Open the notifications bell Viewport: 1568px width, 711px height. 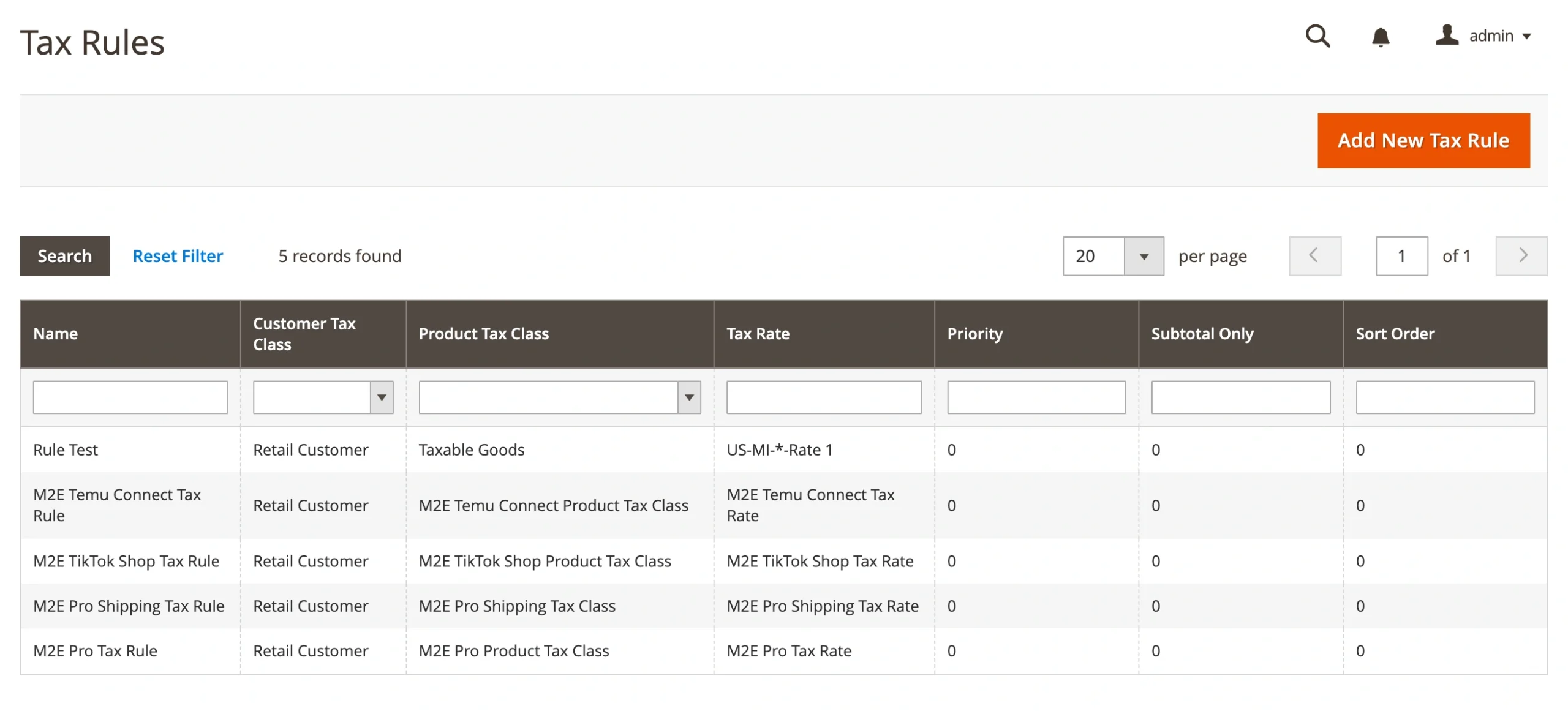tap(1380, 37)
